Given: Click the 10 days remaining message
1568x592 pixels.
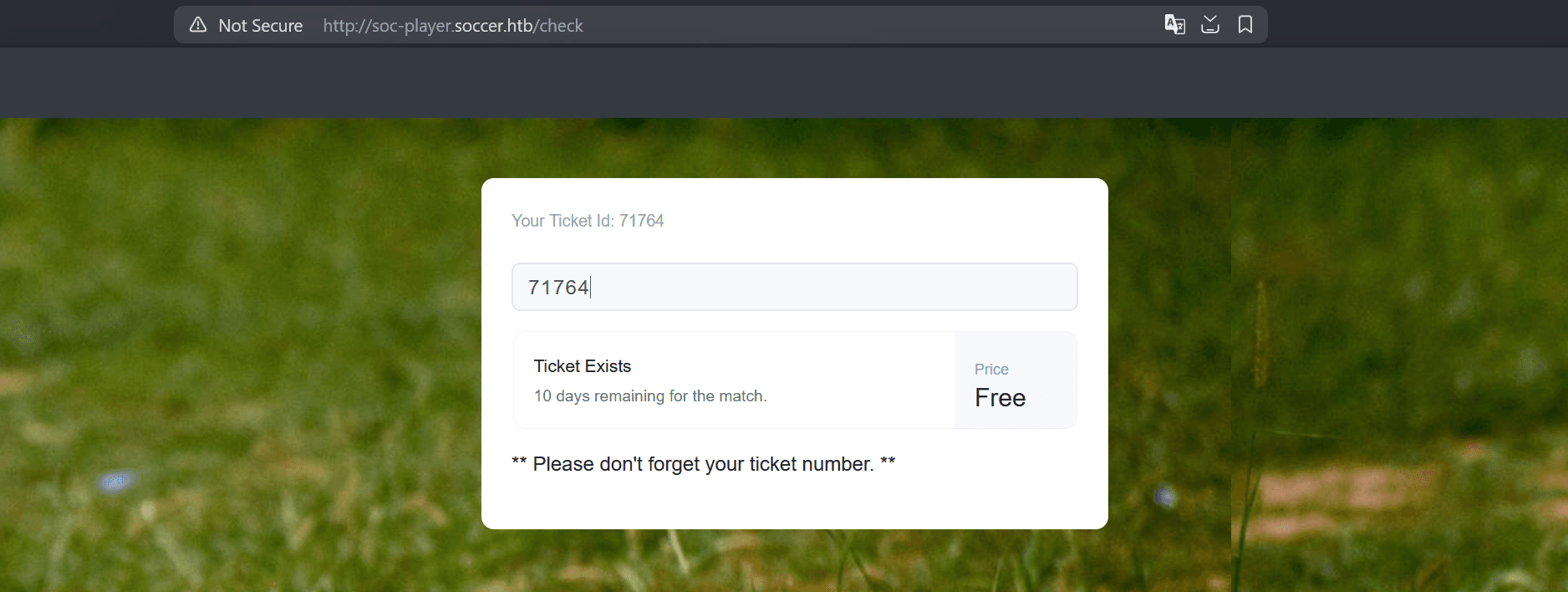Looking at the screenshot, I should pos(650,396).
